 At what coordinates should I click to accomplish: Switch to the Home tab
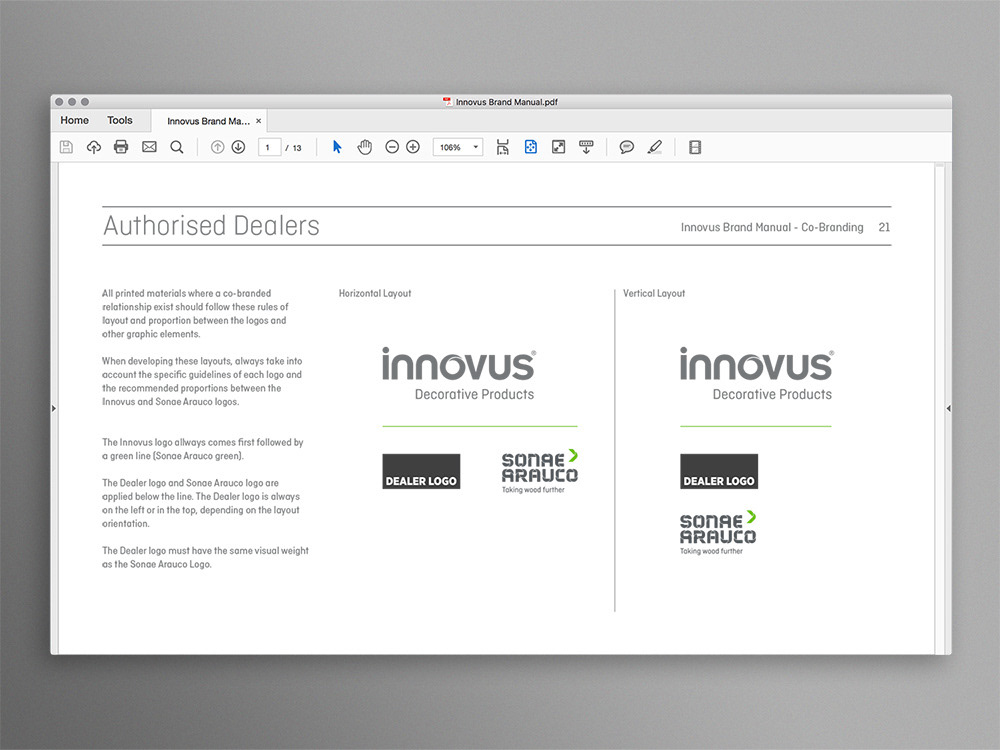[75, 120]
